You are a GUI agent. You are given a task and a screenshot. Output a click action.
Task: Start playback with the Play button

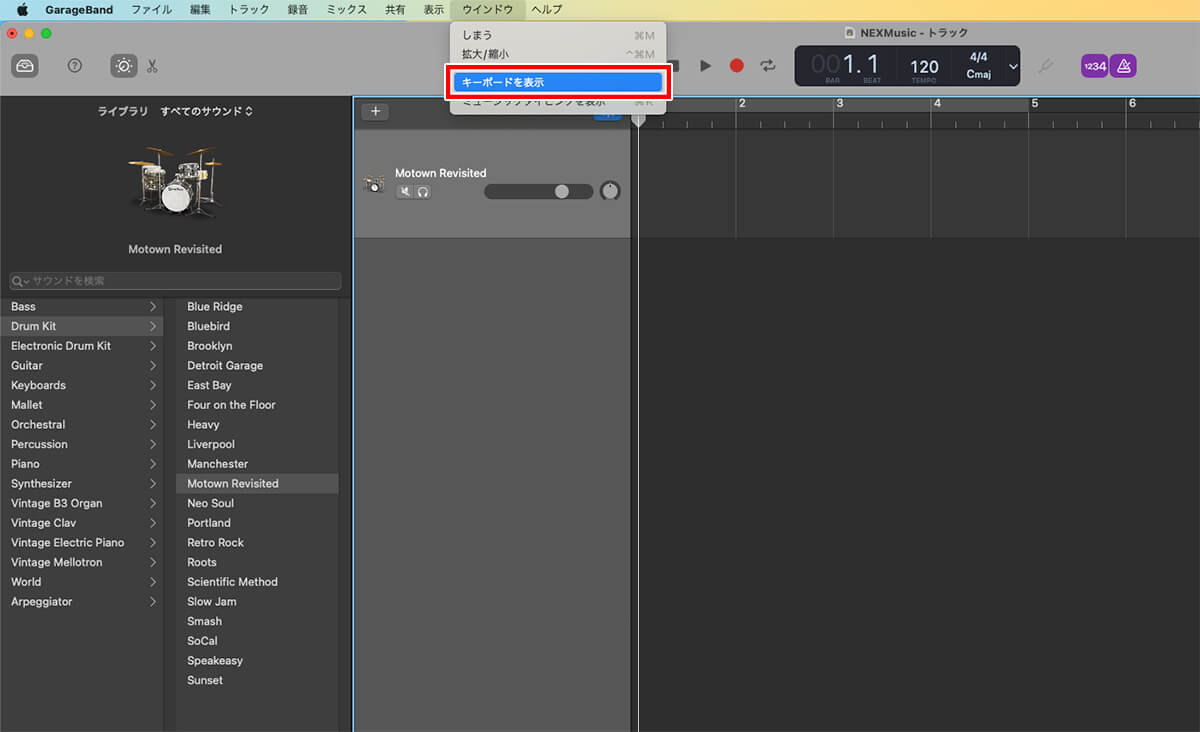pos(705,66)
